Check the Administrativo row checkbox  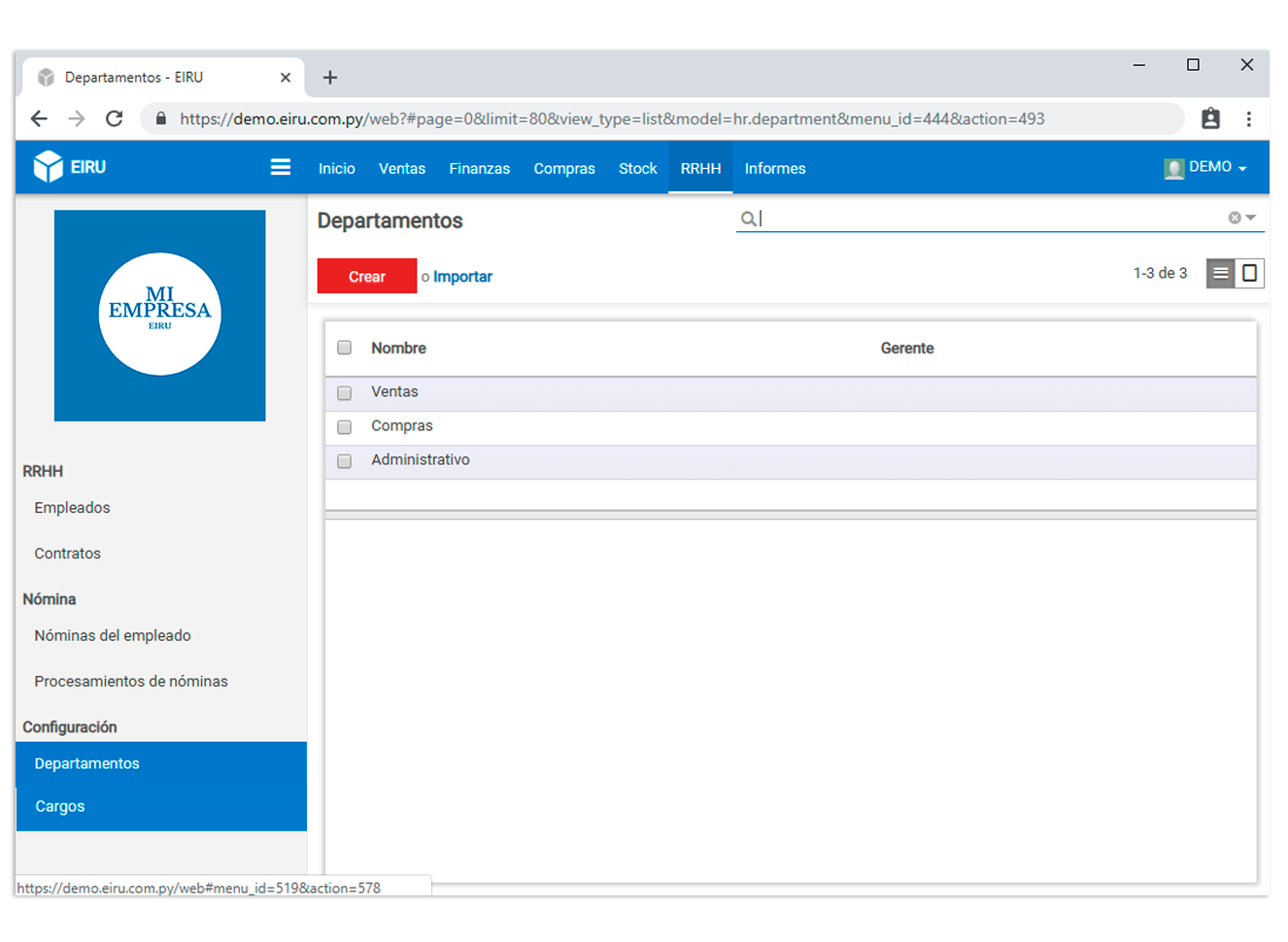click(x=344, y=460)
